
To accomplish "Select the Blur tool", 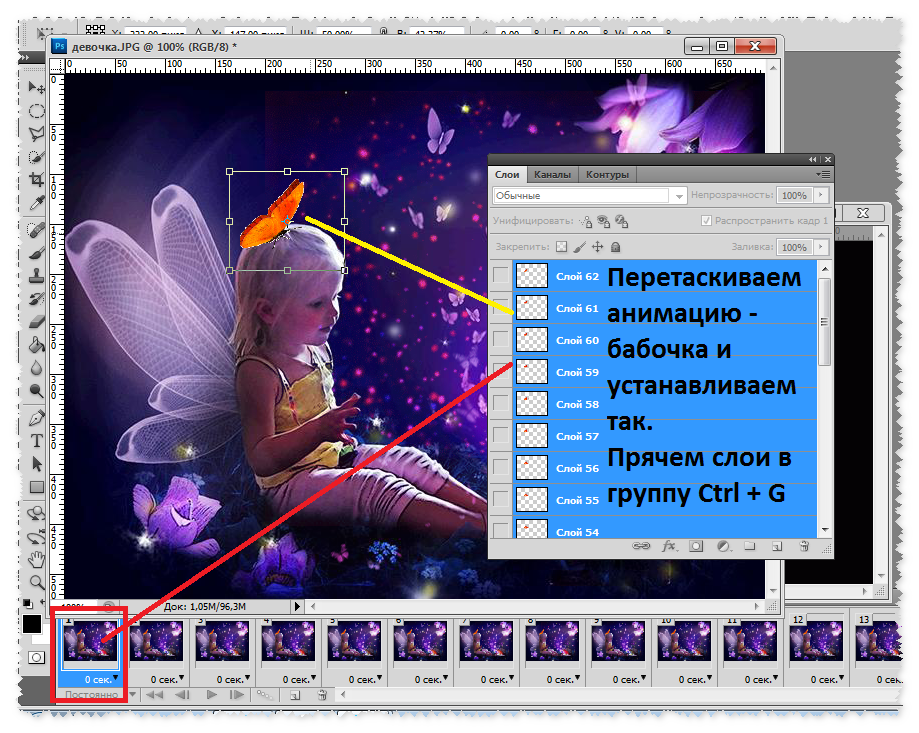I will (36, 367).
